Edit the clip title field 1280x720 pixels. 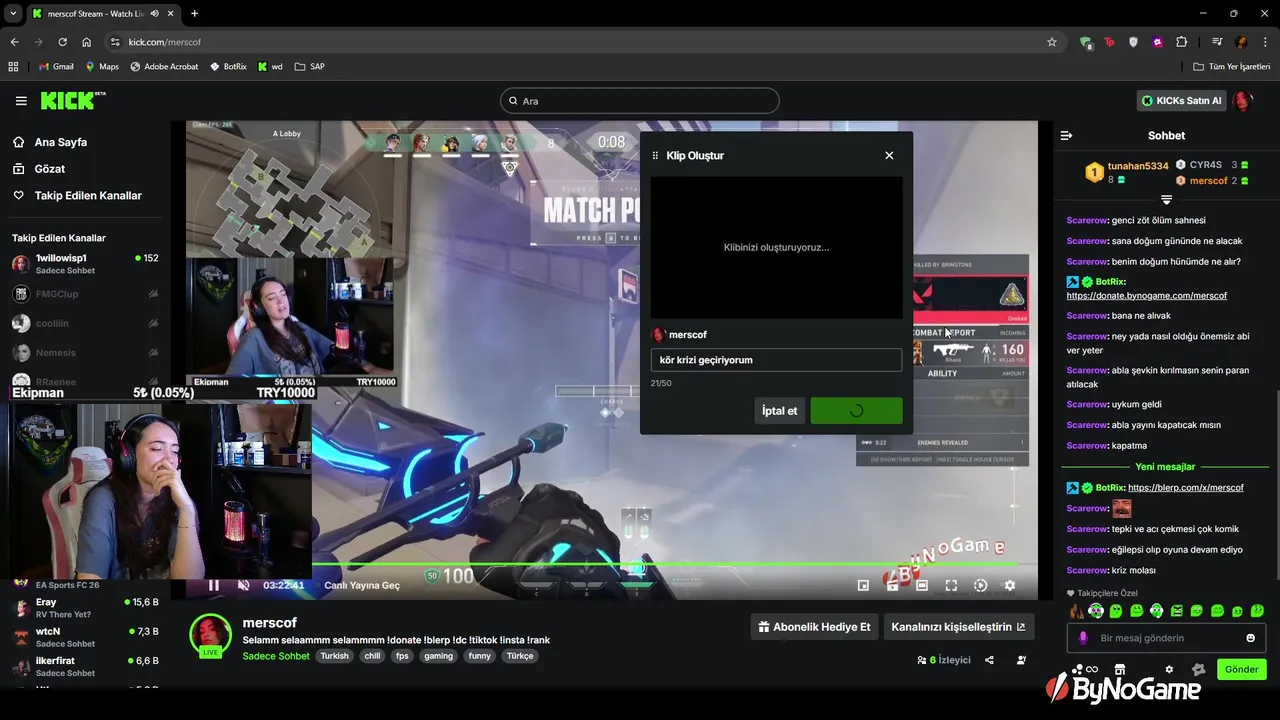pyautogui.click(x=776, y=360)
